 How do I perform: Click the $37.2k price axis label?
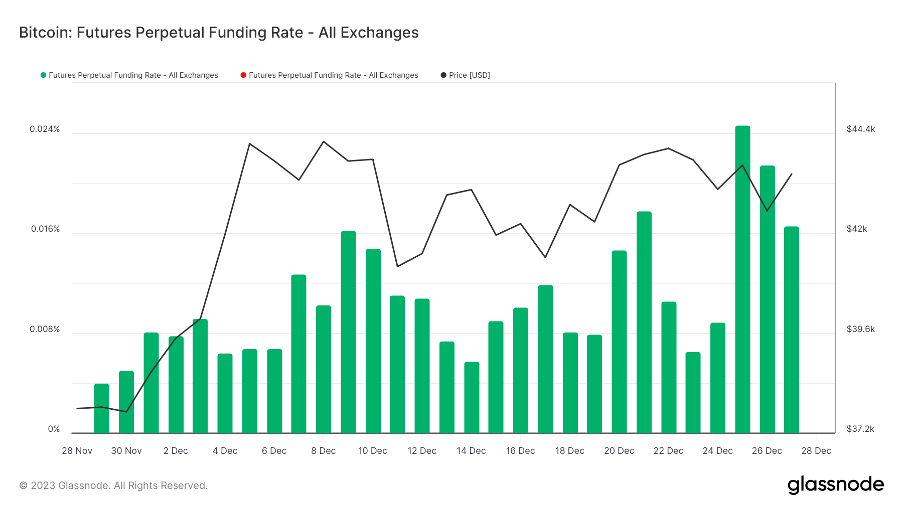(861, 429)
